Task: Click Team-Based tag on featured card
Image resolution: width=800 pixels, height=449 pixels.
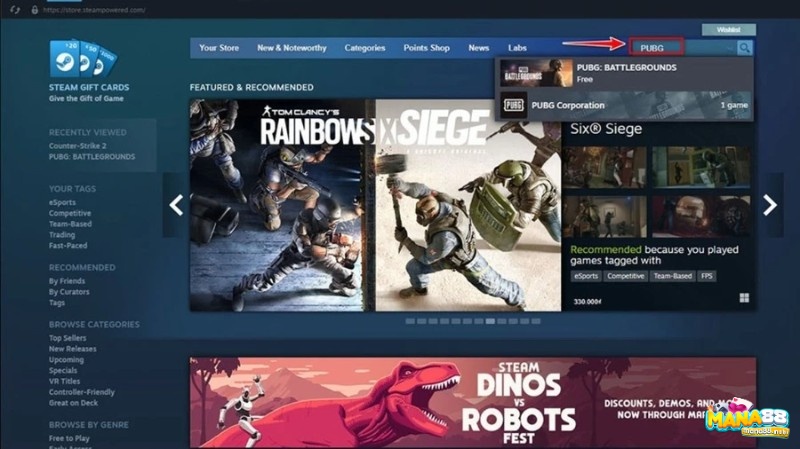Action: click(x=672, y=276)
